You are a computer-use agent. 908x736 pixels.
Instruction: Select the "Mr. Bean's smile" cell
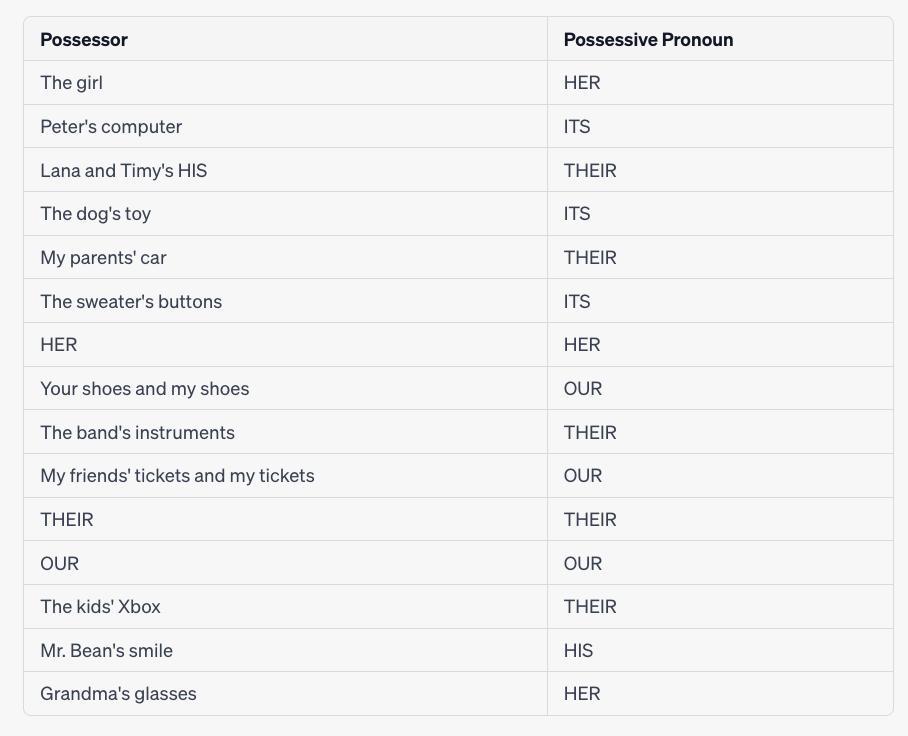[107, 651]
